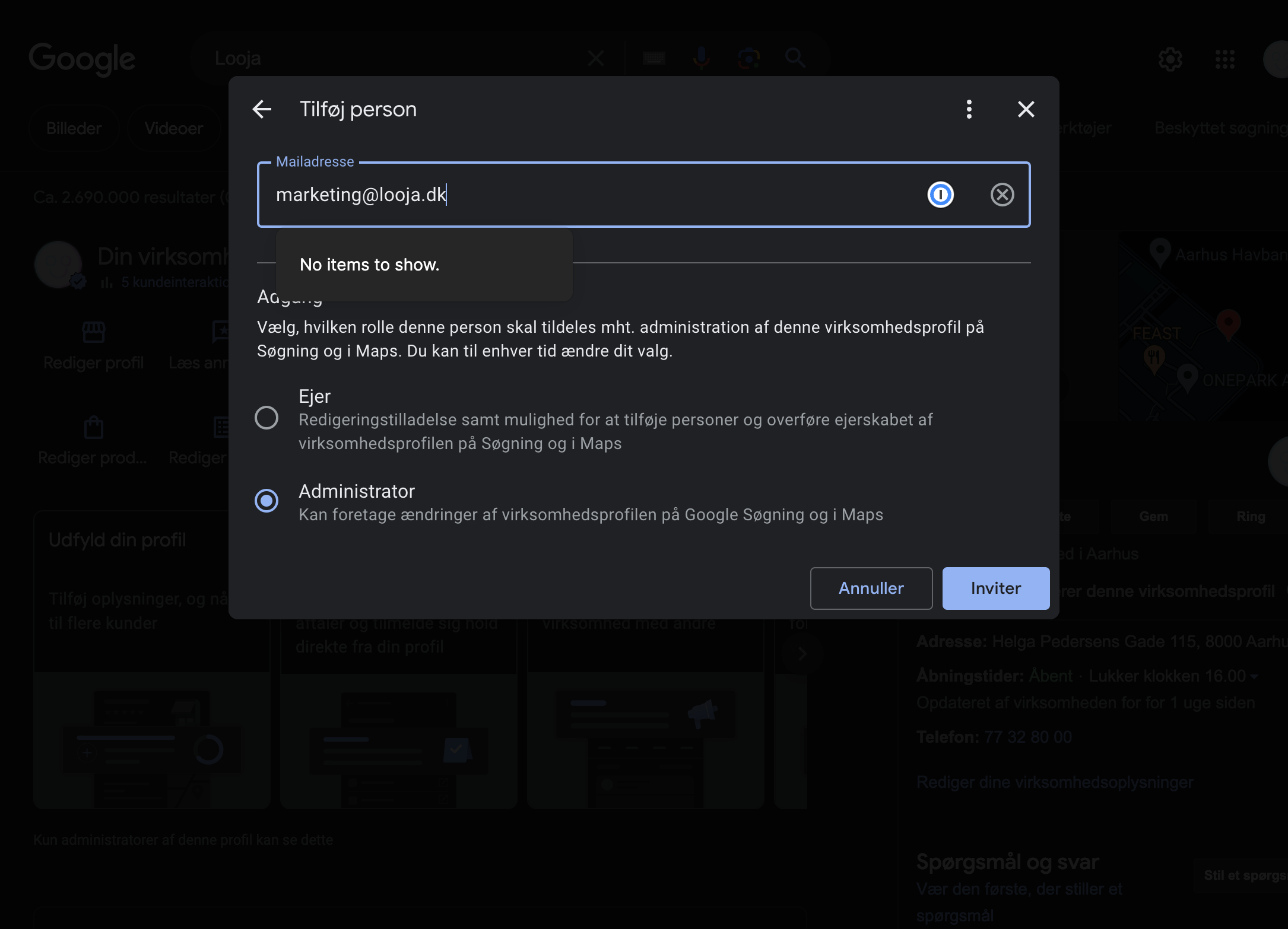Image resolution: width=1288 pixels, height=929 pixels.
Task: Open Google Lens image search icon
Action: (x=748, y=58)
